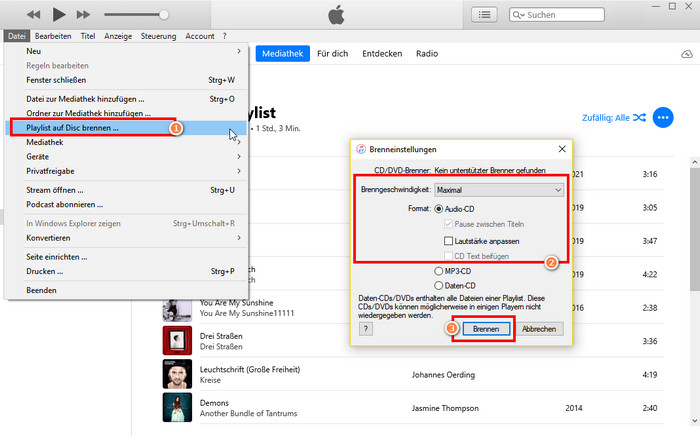Viewport: 700px width, 436px height.
Task: Click artist Johannes Oerding
Action: tap(443, 375)
